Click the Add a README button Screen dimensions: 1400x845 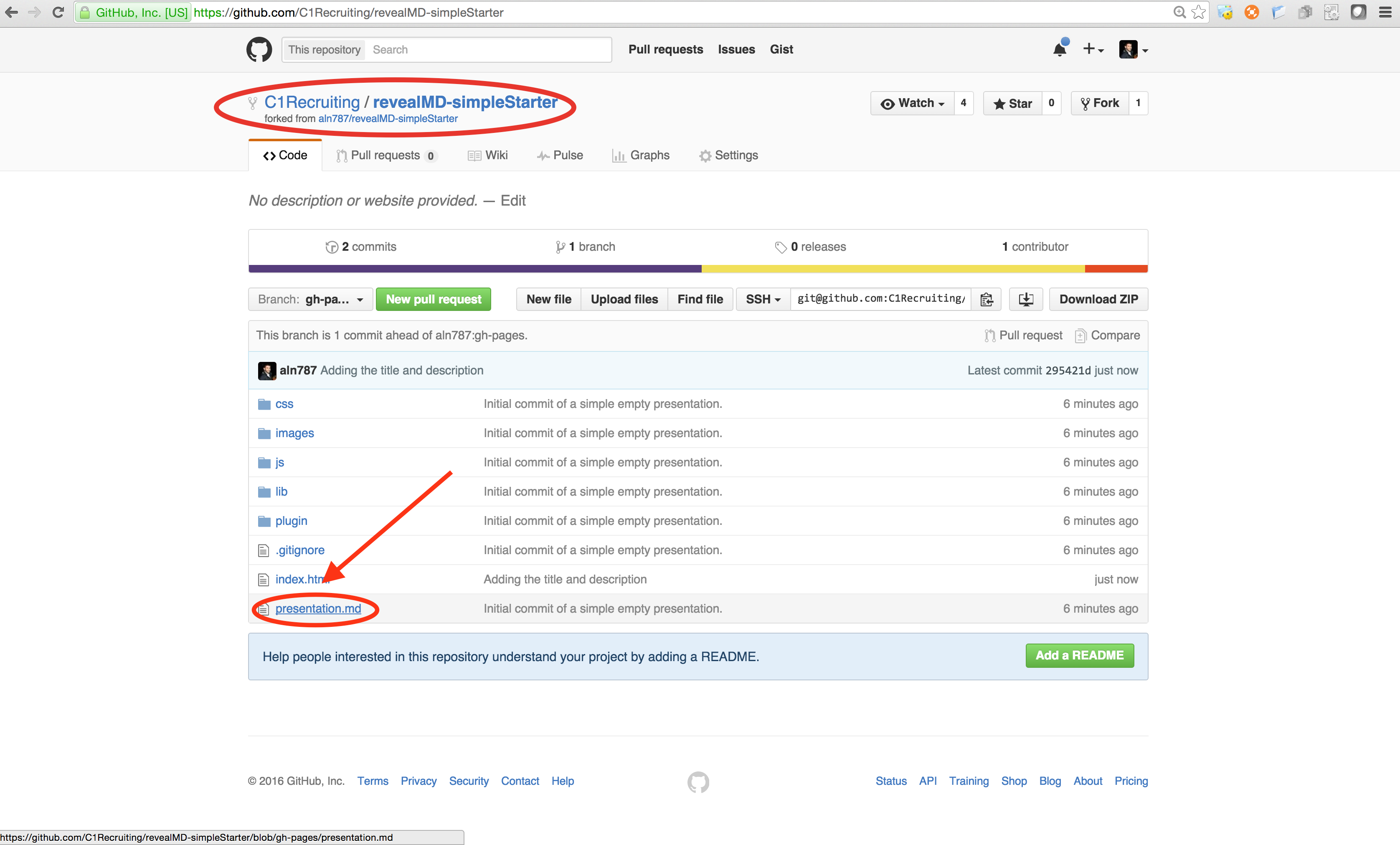1079,656
